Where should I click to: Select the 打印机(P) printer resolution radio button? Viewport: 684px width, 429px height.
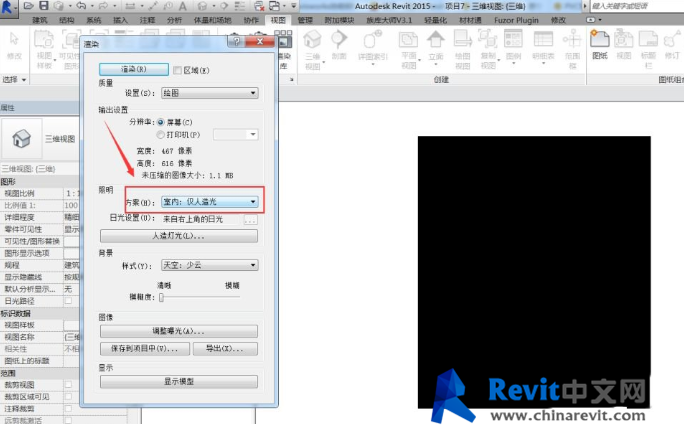(161, 135)
